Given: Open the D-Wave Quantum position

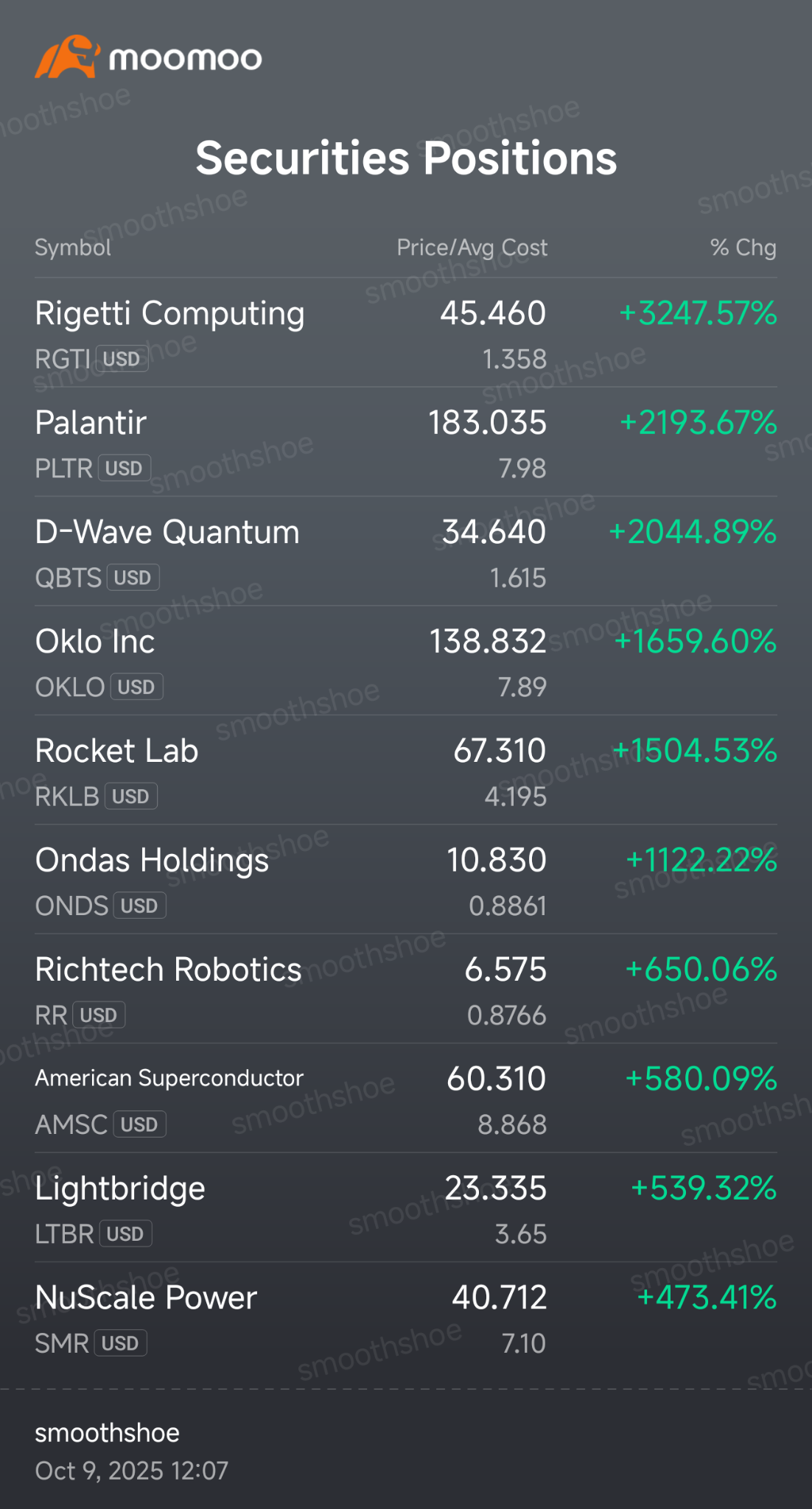Looking at the screenshot, I should click(406, 551).
